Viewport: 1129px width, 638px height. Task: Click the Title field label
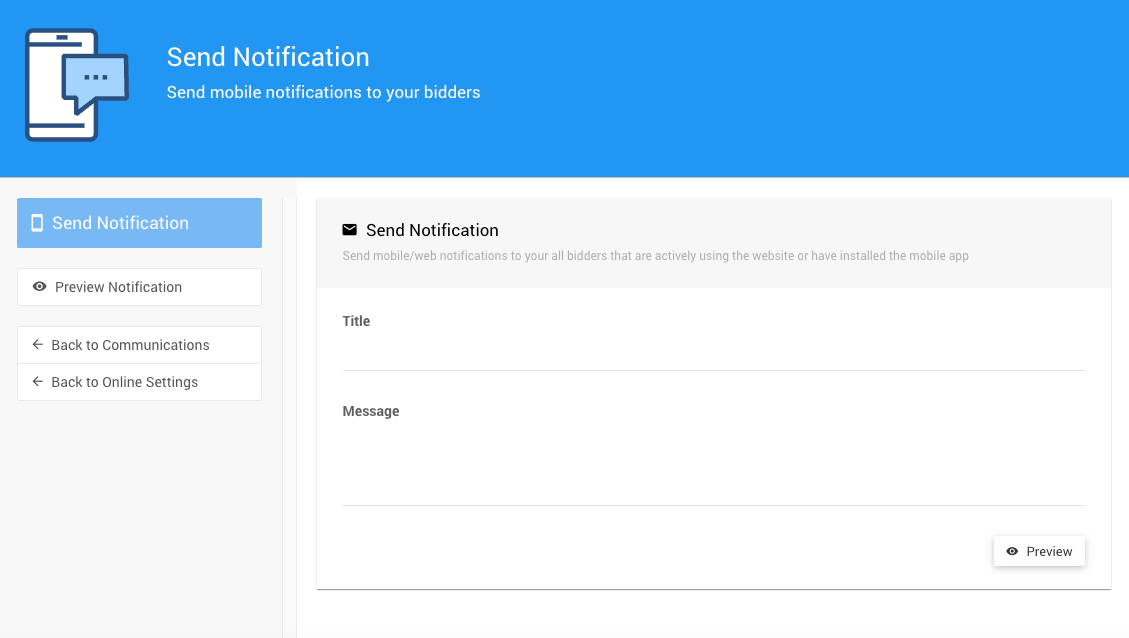[x=356, y=321]
